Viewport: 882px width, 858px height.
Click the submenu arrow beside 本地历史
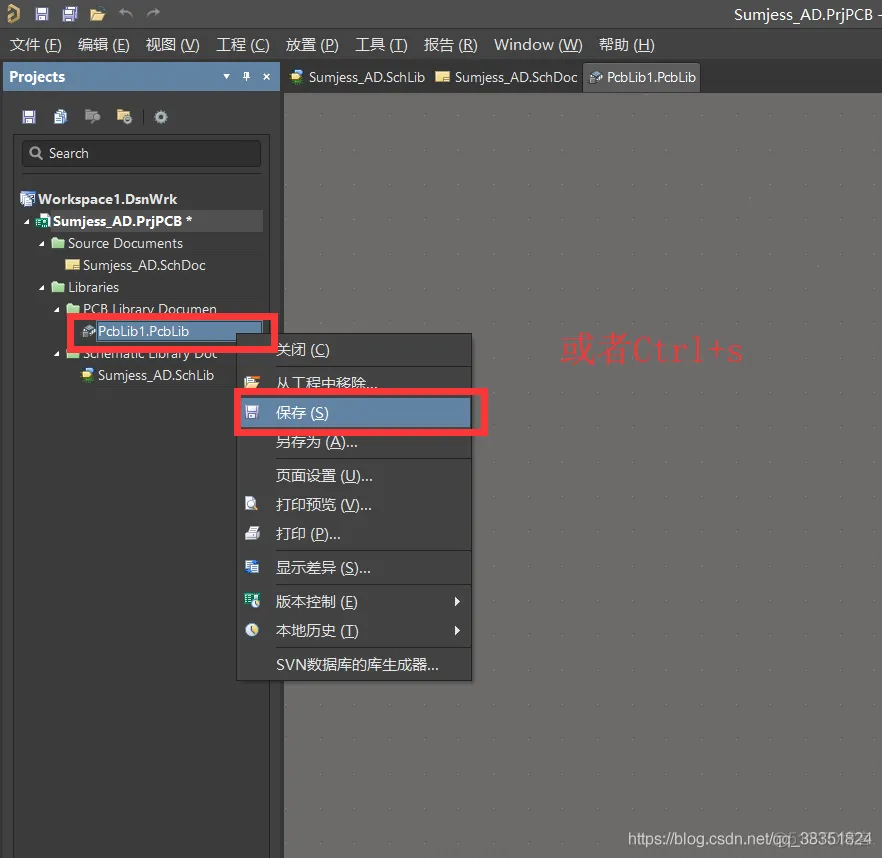click(457, 631)
